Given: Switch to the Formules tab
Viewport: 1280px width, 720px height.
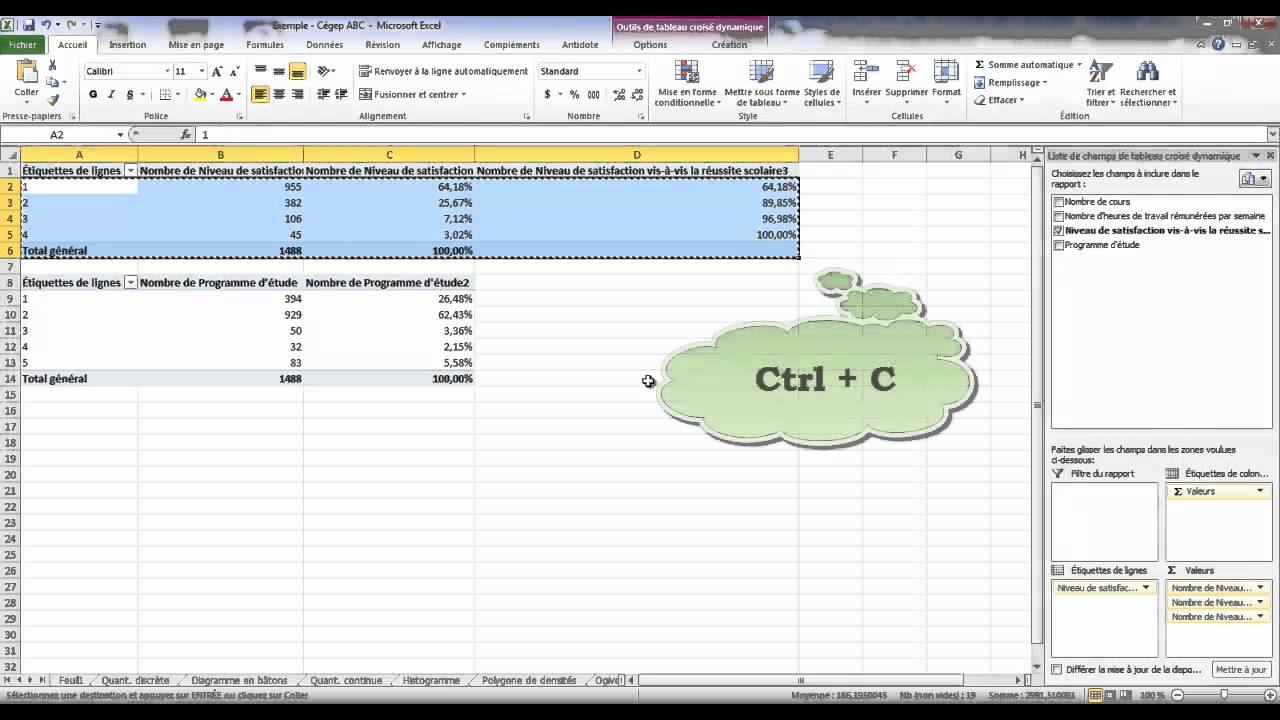Looking at the screenshot, I should click(x=265, y=44).
